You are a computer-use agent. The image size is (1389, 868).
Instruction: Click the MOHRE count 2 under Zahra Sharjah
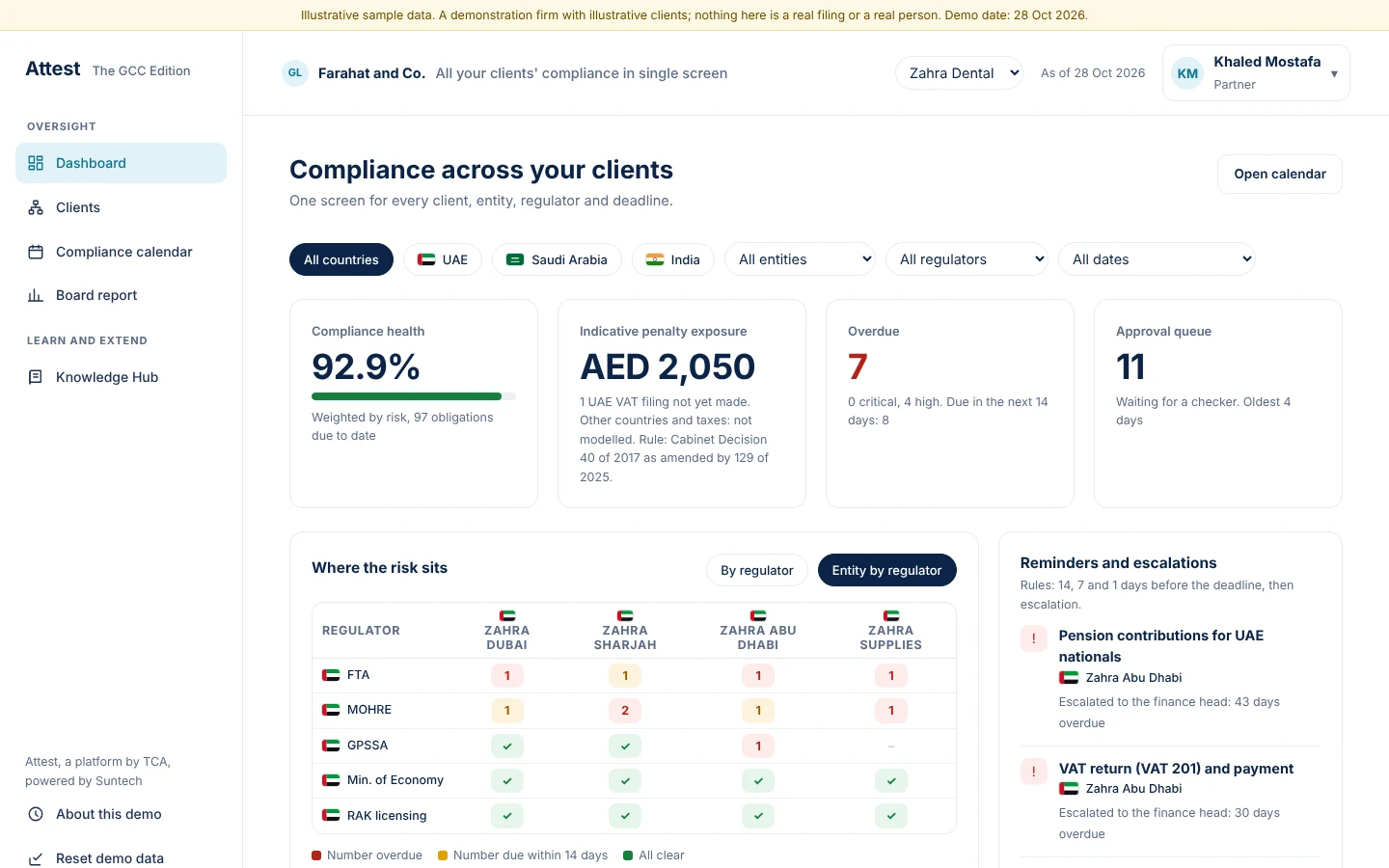point(625,711)
